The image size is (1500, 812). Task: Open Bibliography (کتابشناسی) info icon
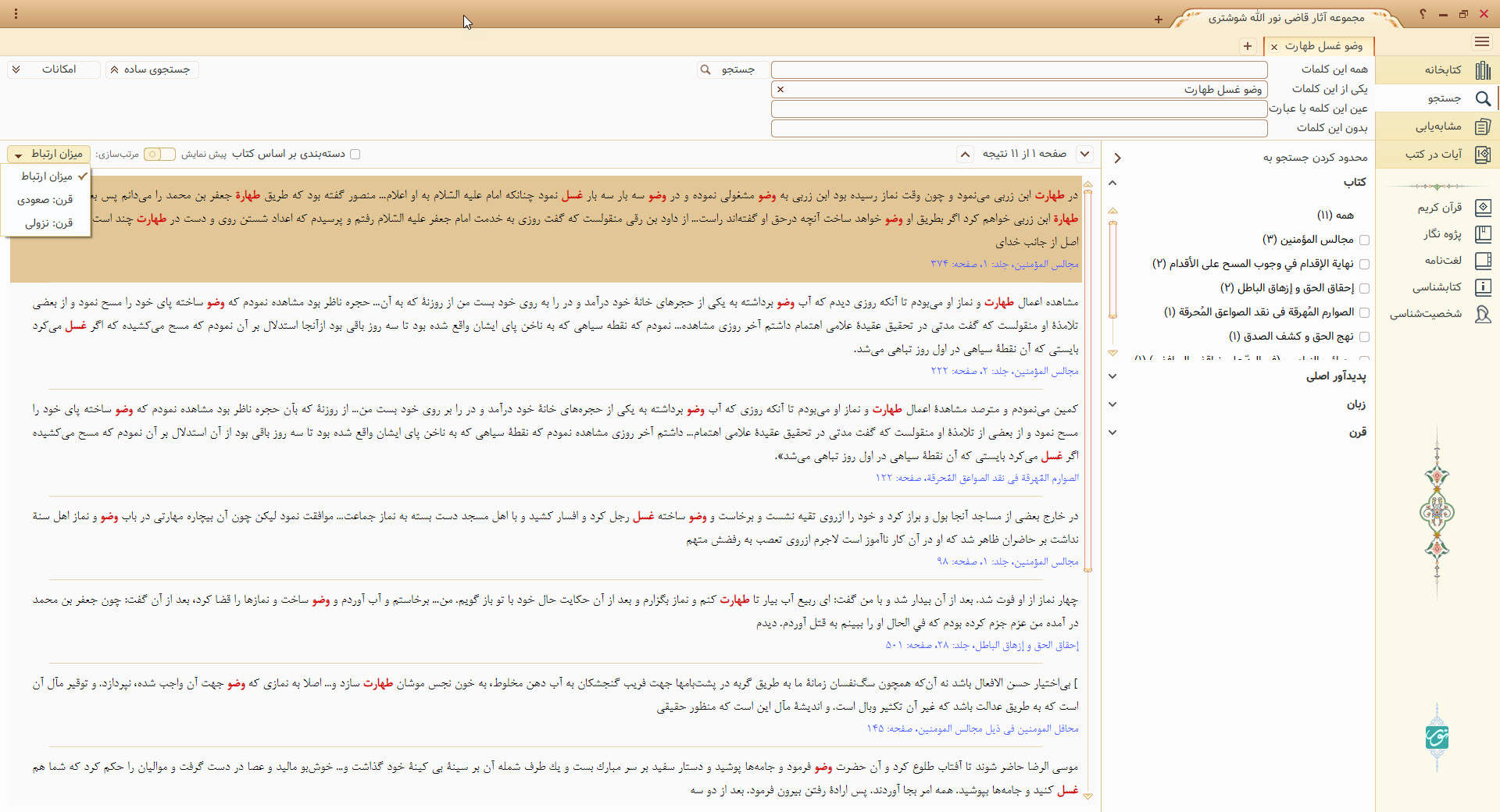pyautogui.click(x=1483, y=287)
